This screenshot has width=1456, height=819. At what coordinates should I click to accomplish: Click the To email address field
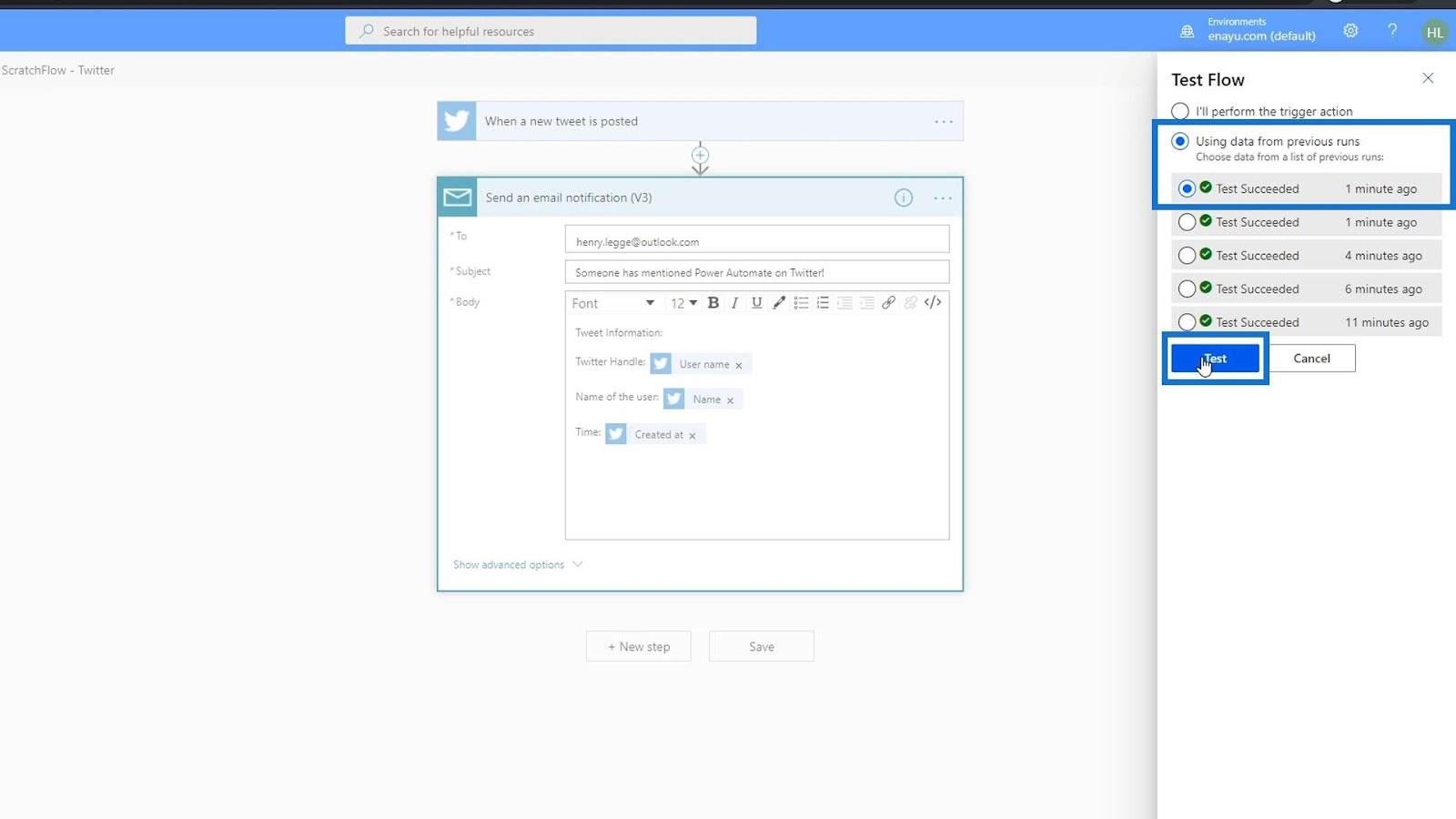[757, 240]
